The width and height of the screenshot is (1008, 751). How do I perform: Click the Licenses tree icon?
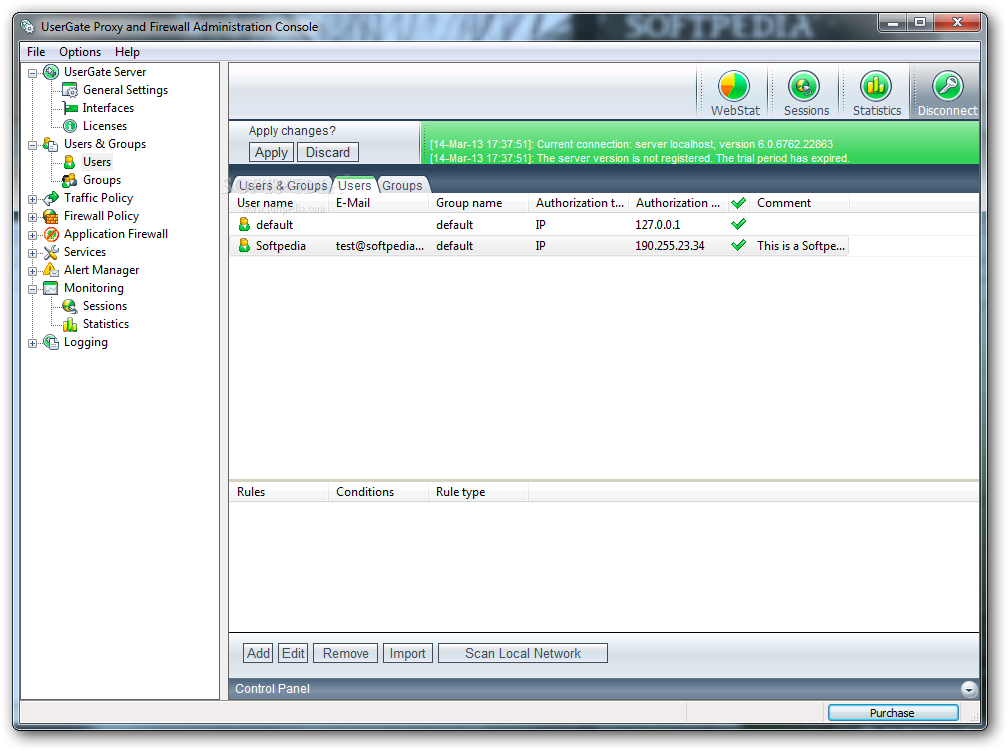coord(69,126)
